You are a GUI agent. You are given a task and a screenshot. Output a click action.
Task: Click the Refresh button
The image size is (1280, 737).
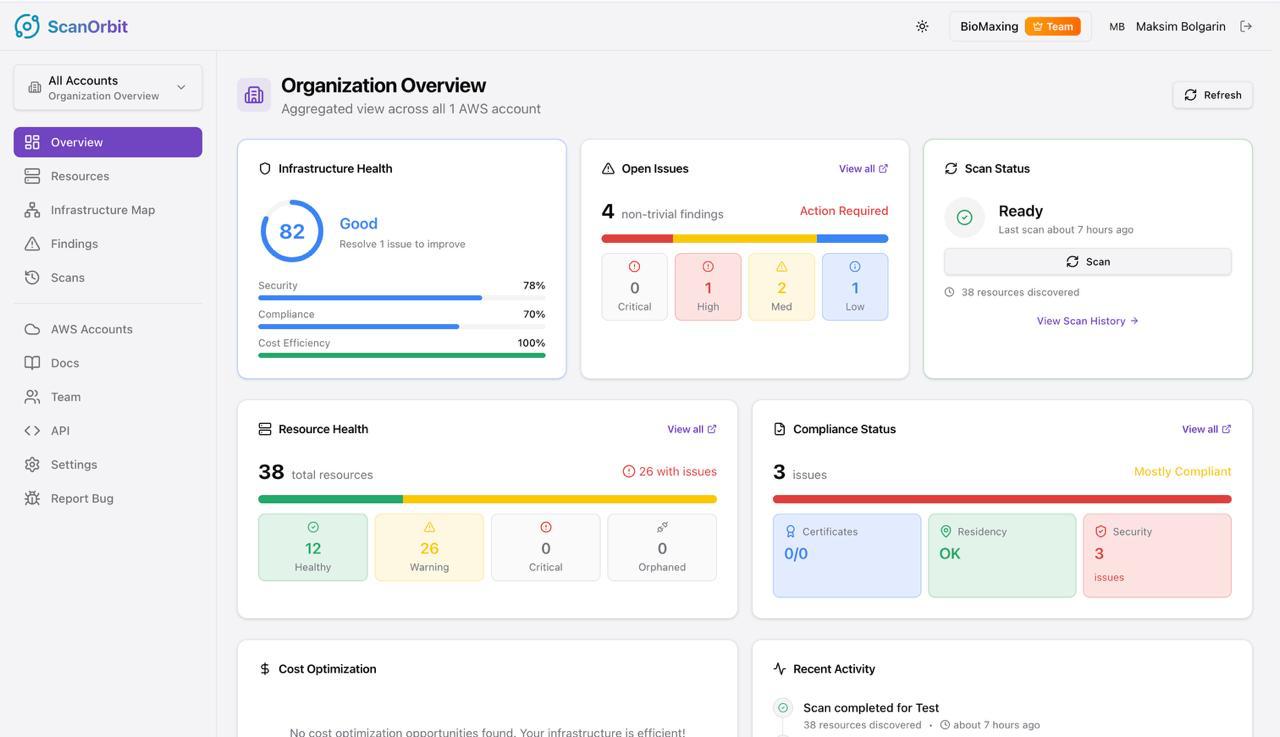tap(1212, 94)
